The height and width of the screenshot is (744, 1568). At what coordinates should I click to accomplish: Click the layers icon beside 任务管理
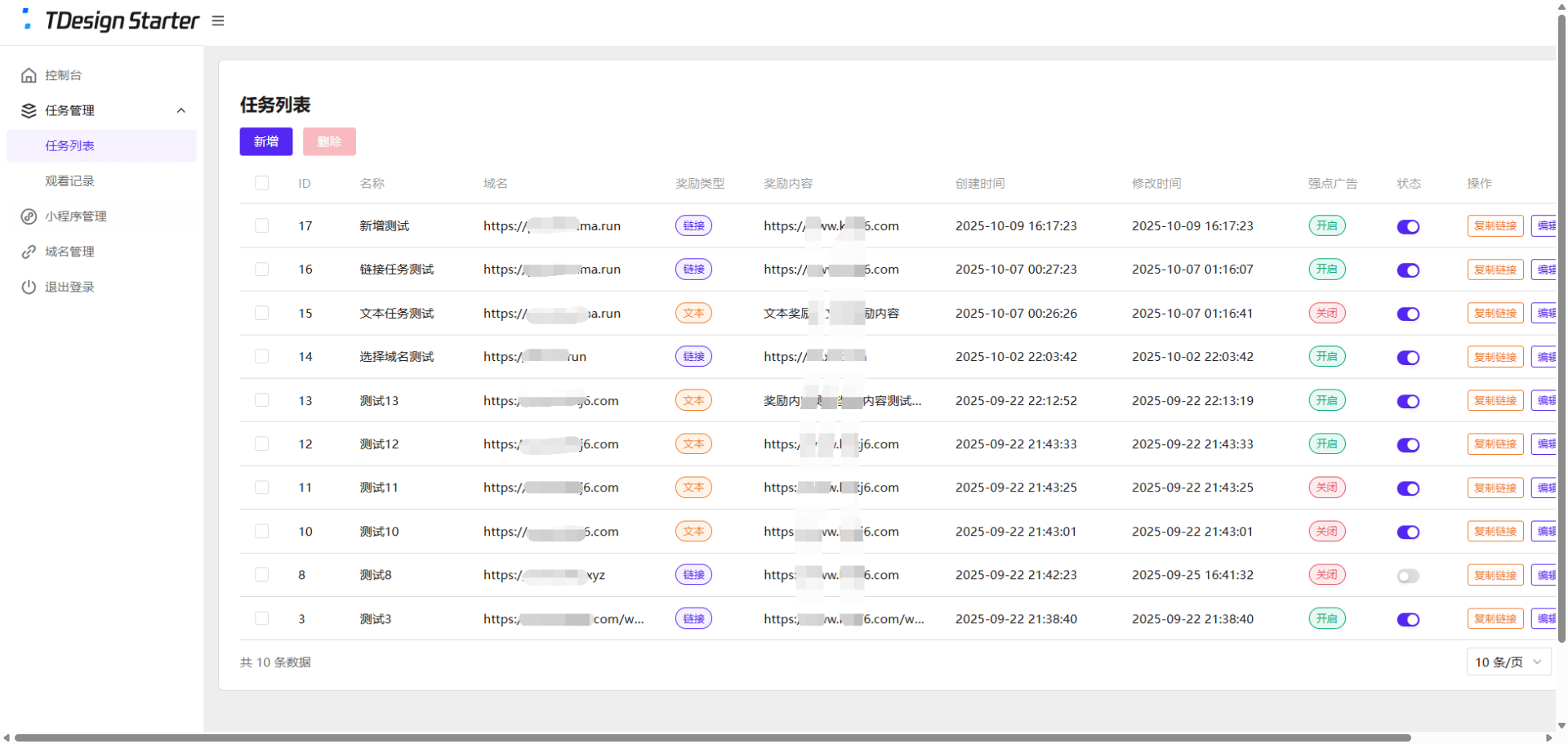point(29,110)
